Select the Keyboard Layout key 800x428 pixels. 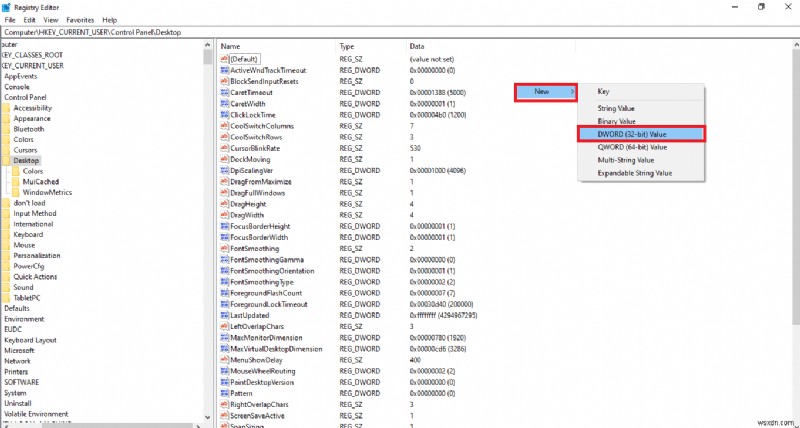click(x=30, y=340)
